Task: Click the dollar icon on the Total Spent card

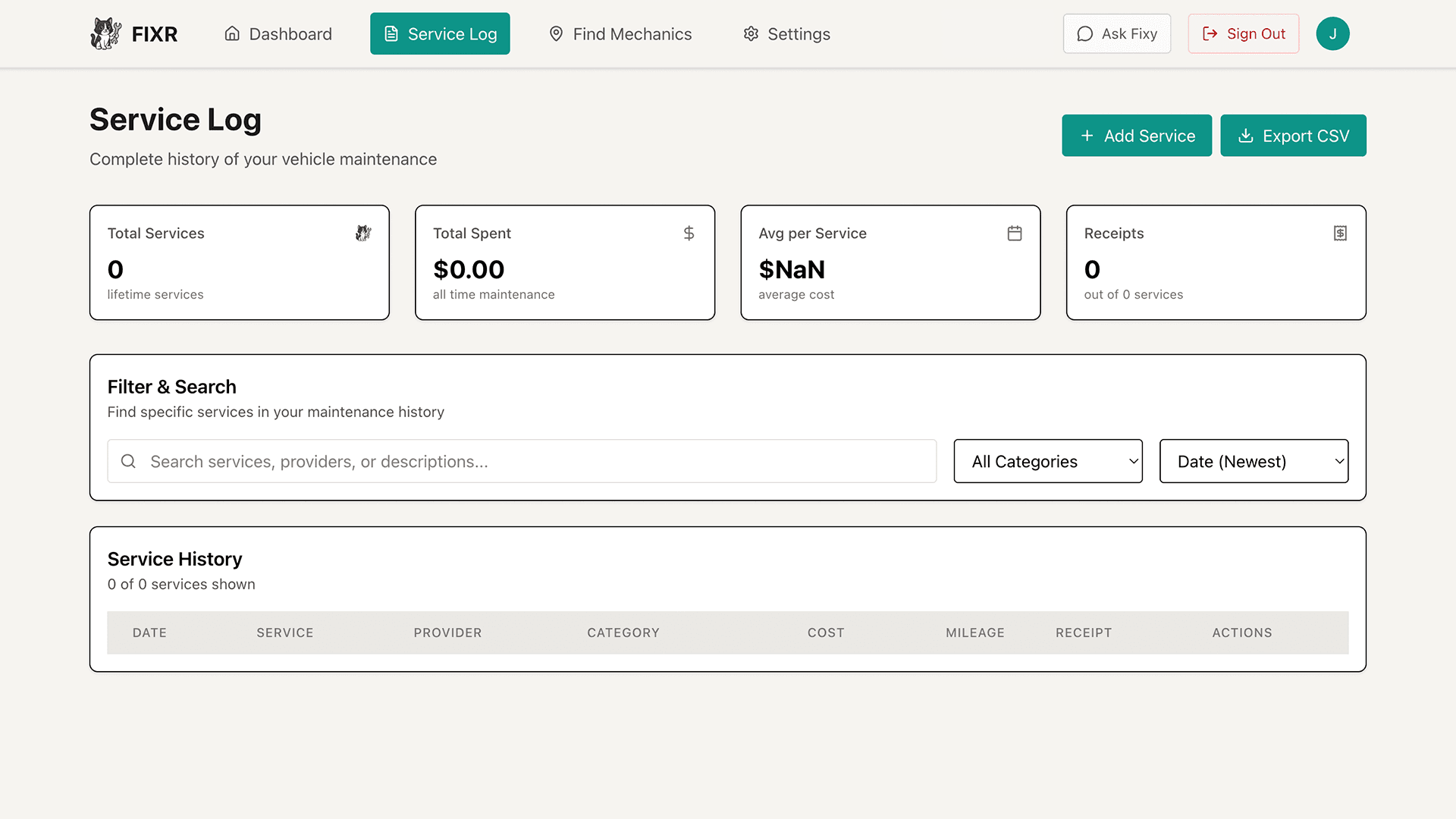Action: (689, 233)
